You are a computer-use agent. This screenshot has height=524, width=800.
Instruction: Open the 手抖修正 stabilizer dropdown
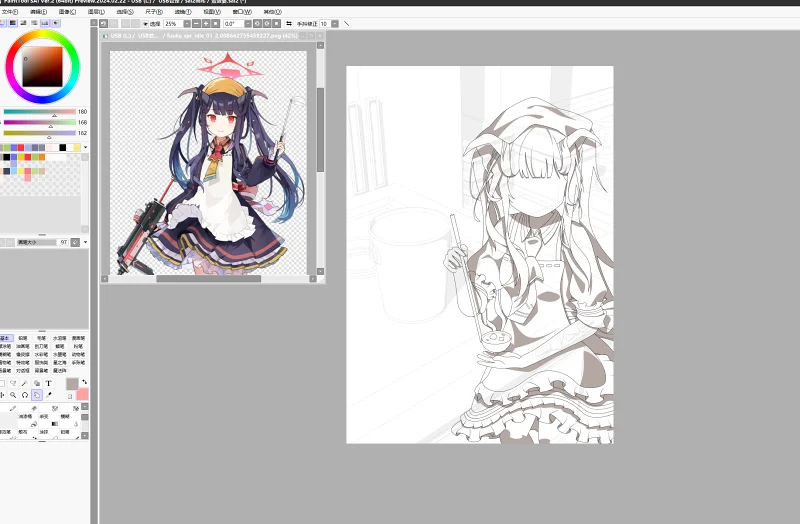tap(335, 23)
